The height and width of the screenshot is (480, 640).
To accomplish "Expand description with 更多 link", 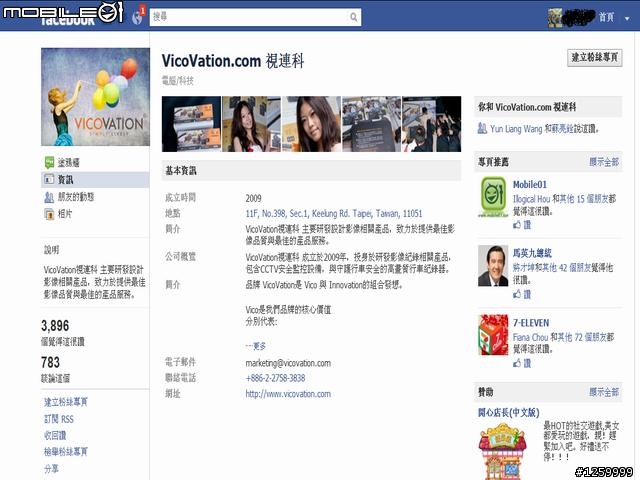I will click(256, 346).
